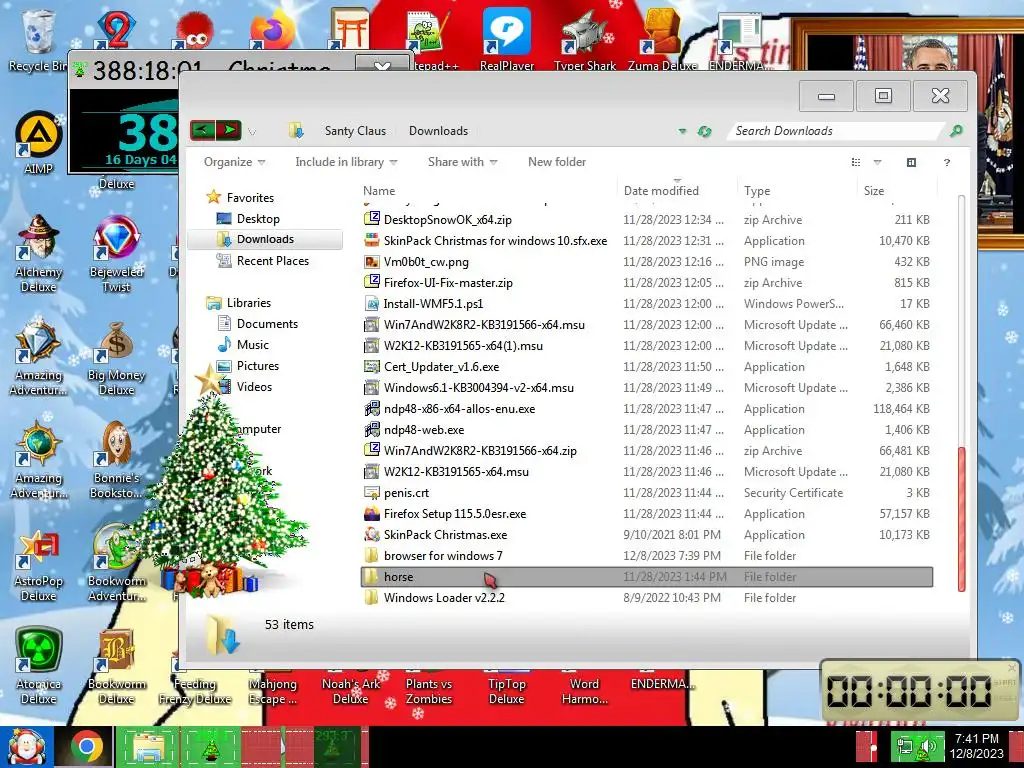Click the File Explorer taskbar button
This screenshot has width=1024, height=768.
coord(148,746)
